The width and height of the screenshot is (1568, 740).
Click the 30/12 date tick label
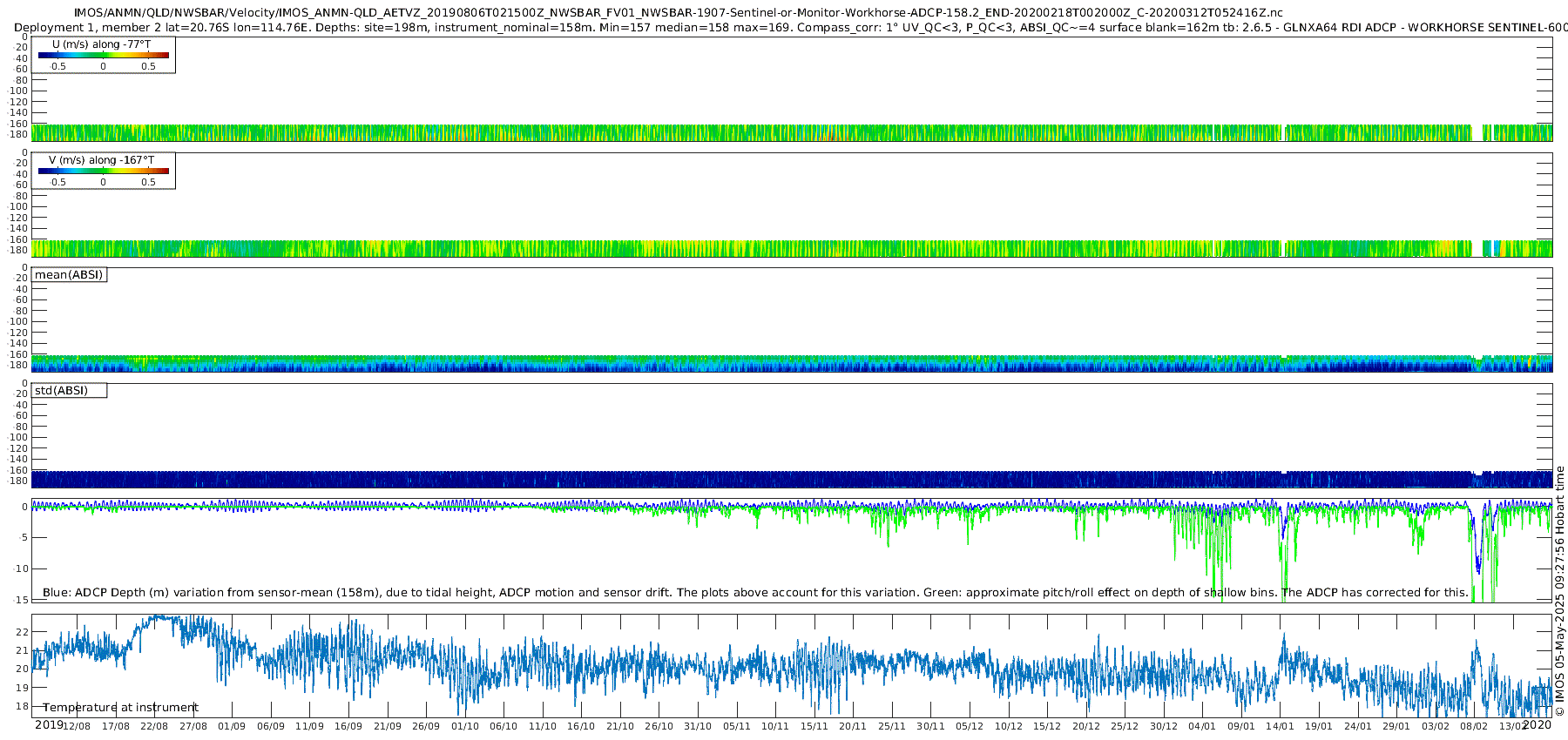pos(1163,727)
